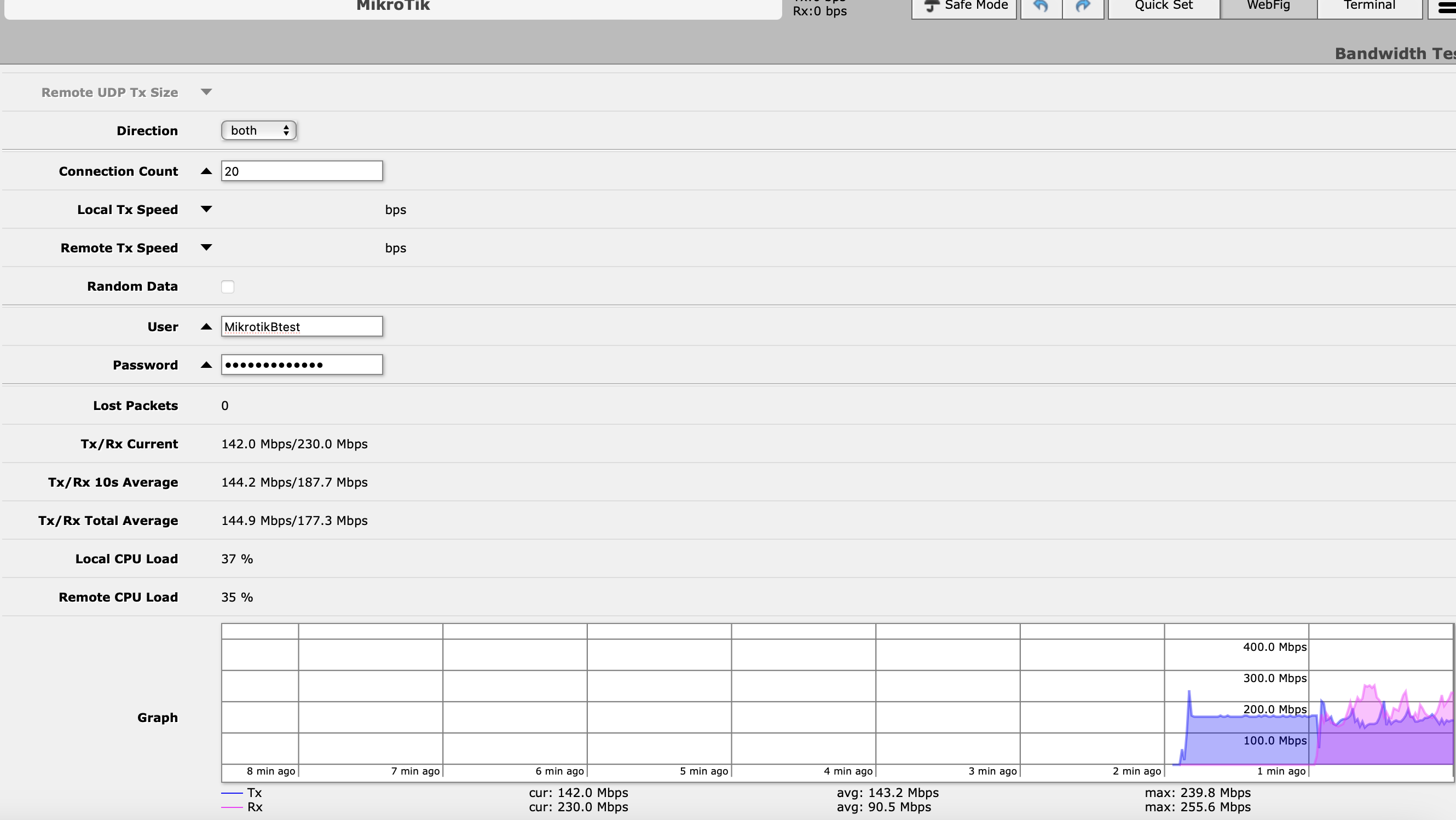Click the redo arrow icon

tap(1082, 6)
